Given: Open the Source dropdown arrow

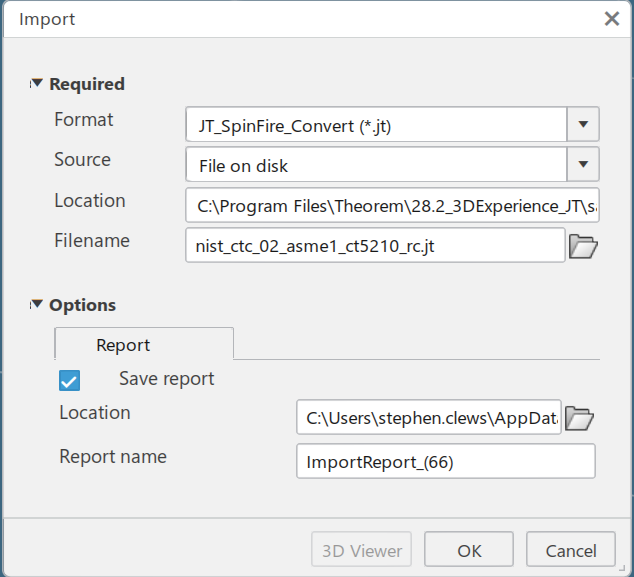Looking at the screenshot, I should point(583,164).
